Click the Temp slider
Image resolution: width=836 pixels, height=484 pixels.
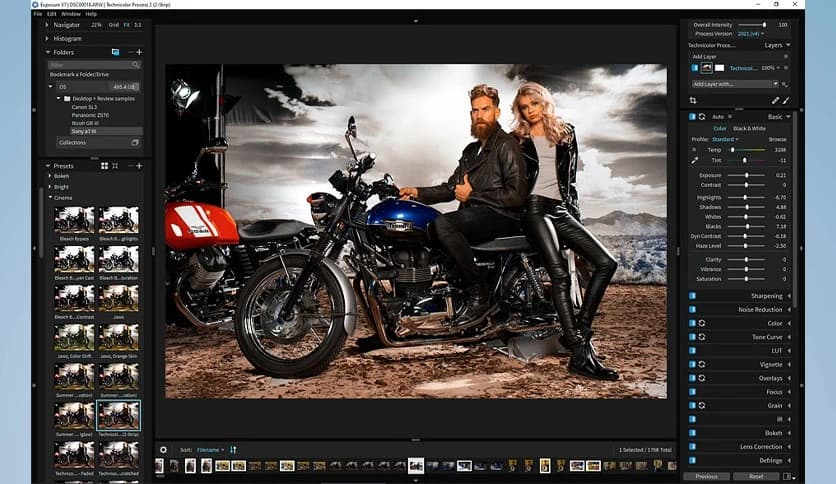click(x=746, y=150)
